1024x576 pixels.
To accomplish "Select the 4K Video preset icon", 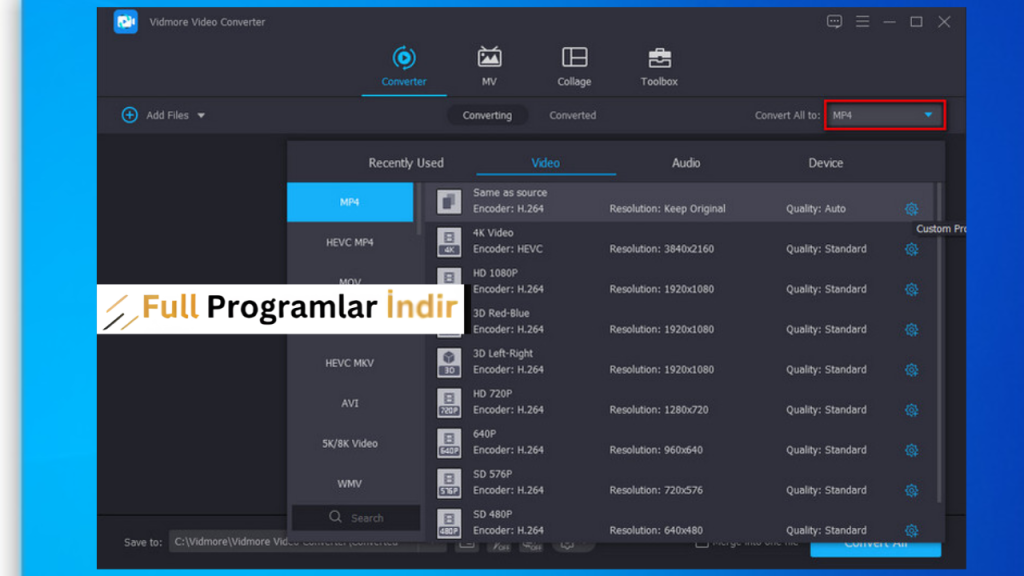I will (x=449, y=242).
